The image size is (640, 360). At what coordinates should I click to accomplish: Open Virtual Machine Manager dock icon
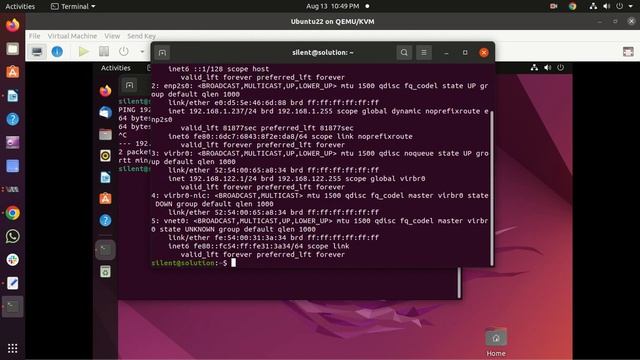(x=13, y=189)
